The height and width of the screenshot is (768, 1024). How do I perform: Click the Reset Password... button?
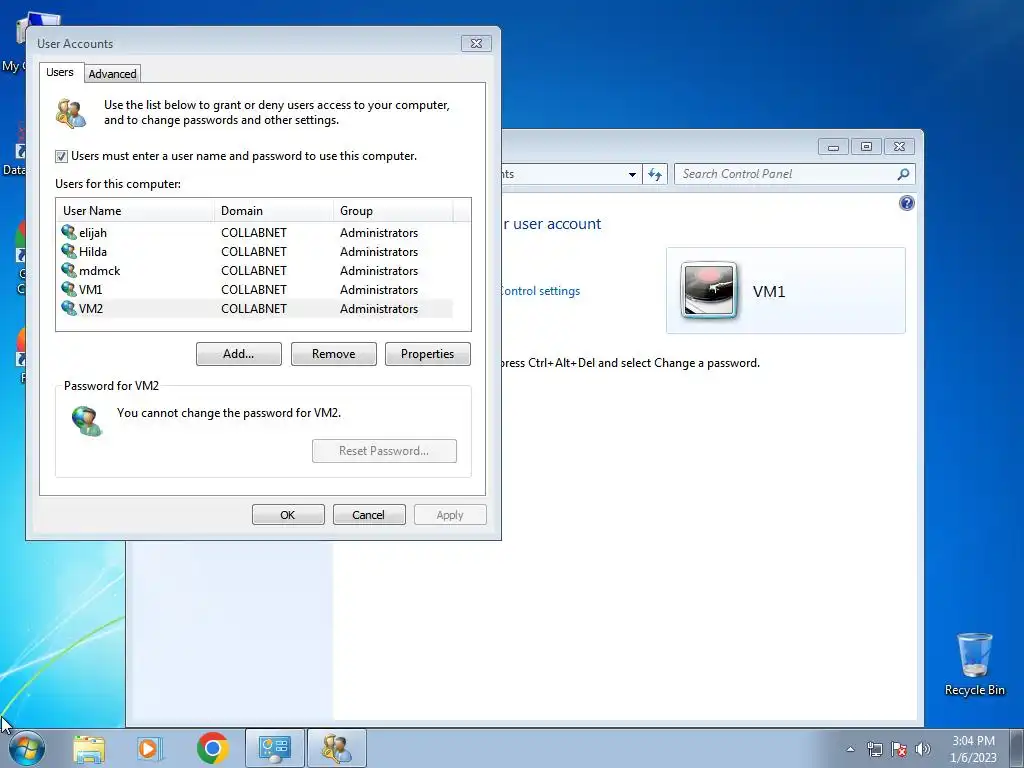[384, 451]
